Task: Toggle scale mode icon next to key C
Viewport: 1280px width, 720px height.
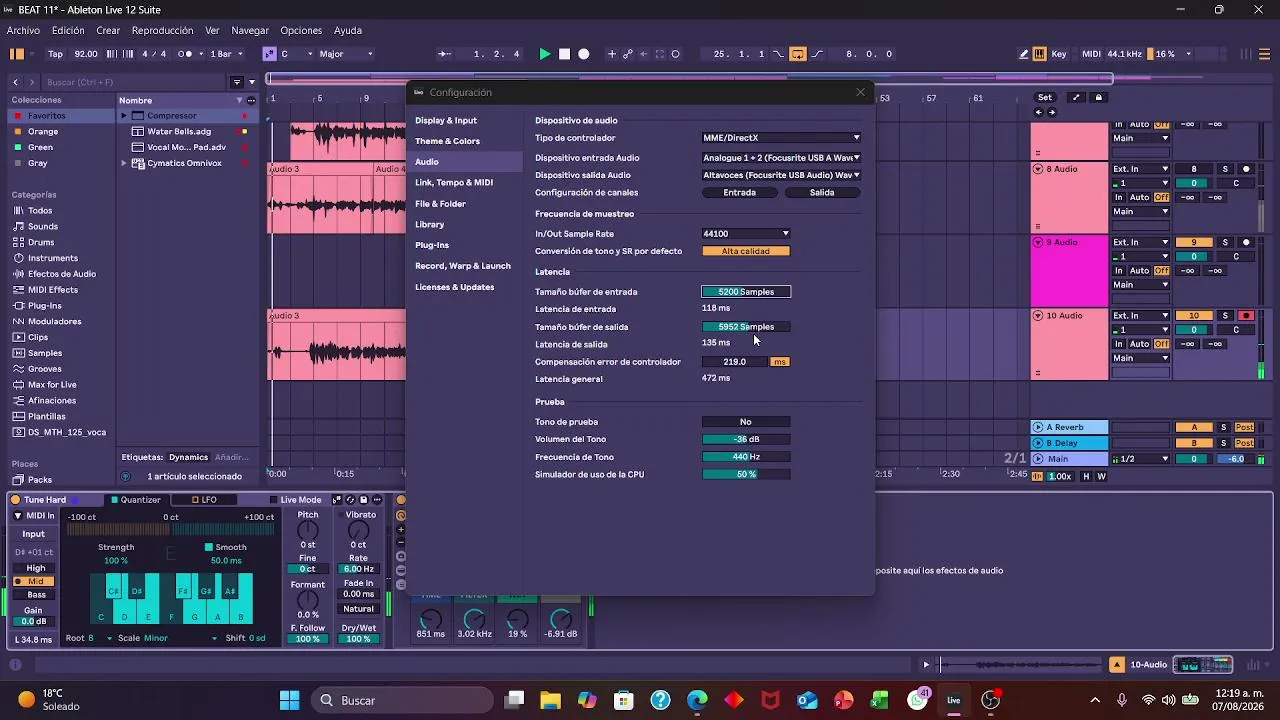Action: [269, 54]
